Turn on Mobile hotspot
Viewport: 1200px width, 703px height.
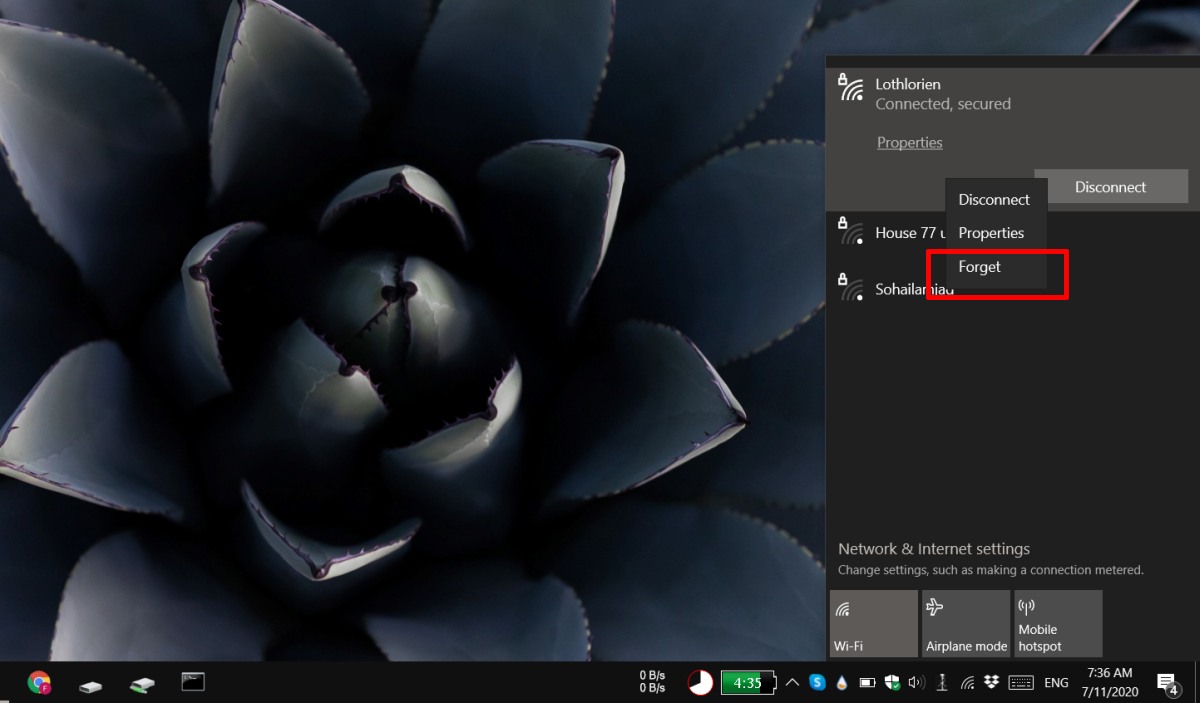1057,623
